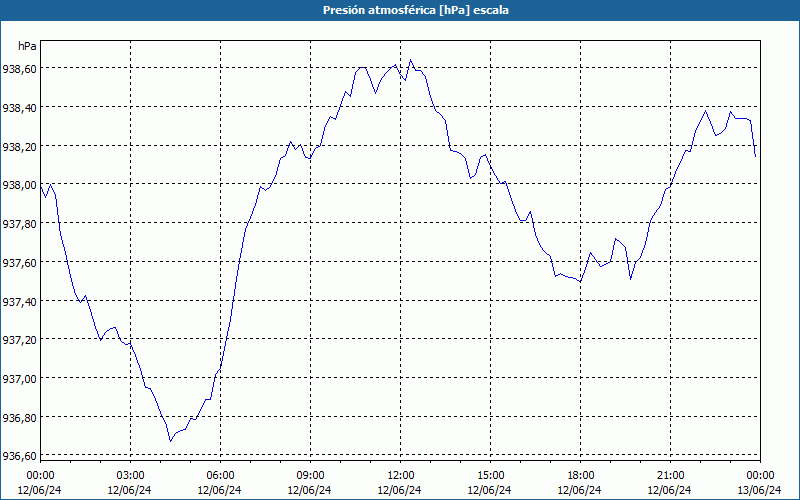The height and width of the screenshot is (500, 800).
Task: Click the 937,00 y-axis value
Action: coord(20,378)
